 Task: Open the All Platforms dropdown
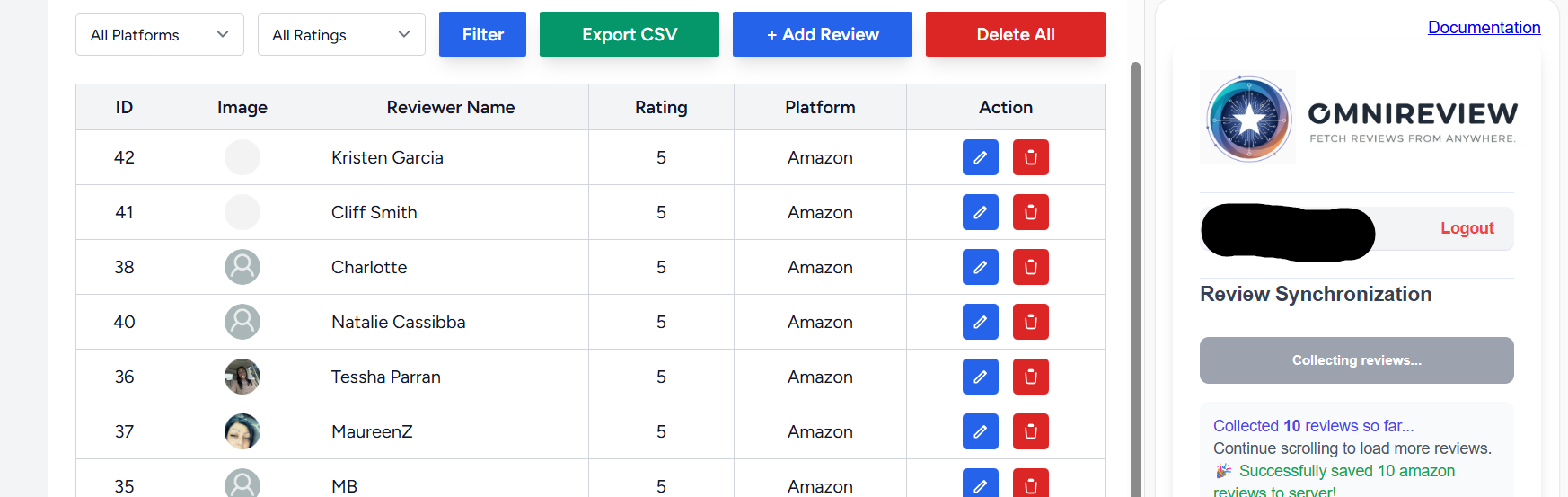pos(159,35)
